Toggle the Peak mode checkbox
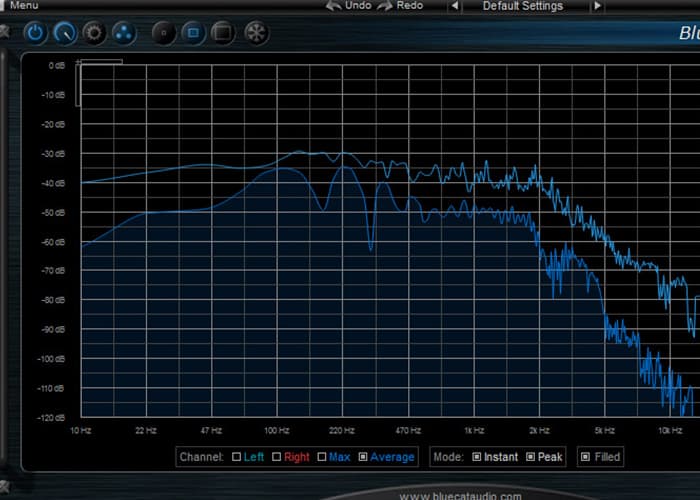The image size is (700, 500). click(530, 457)
